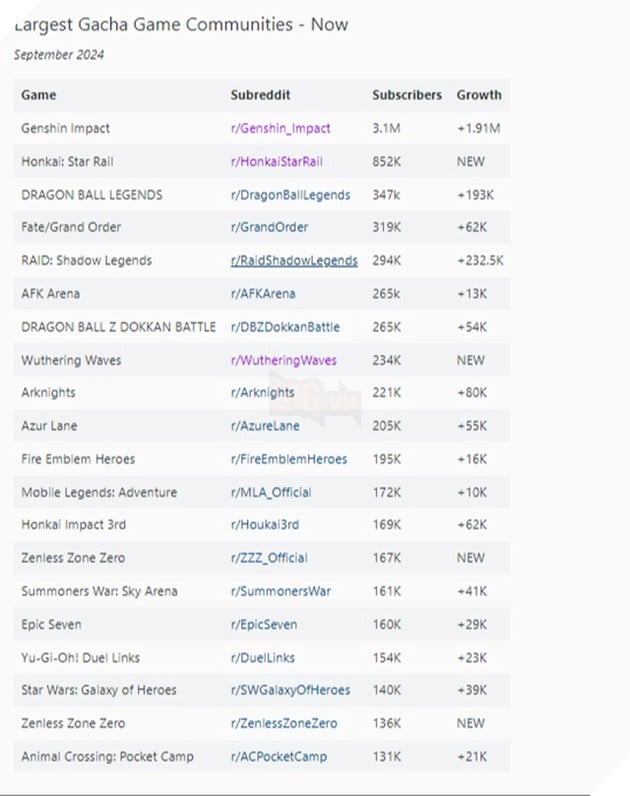Open the r/ACPocketCamp link
Viewport: 630px width, 796px height.
(x=278, y=756)
